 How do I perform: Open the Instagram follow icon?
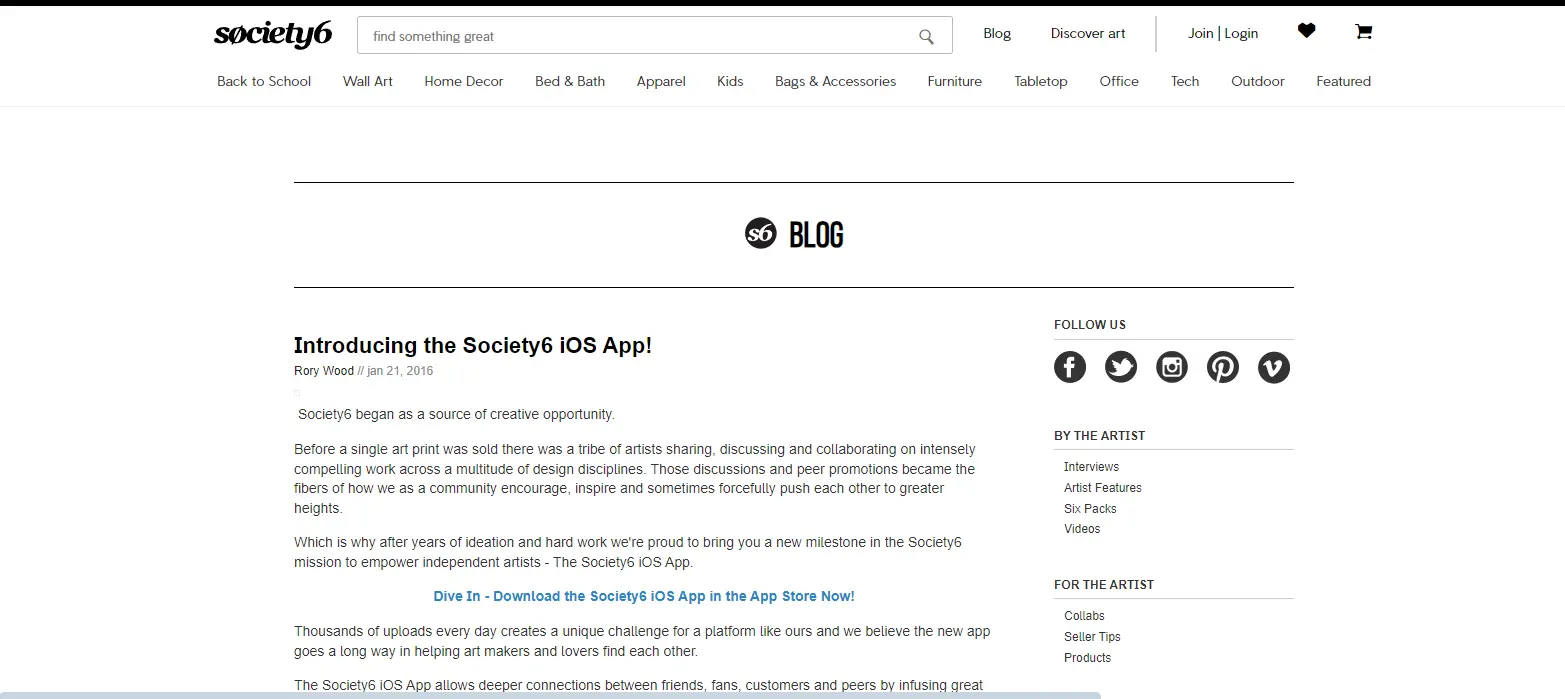click(1172, 367)
